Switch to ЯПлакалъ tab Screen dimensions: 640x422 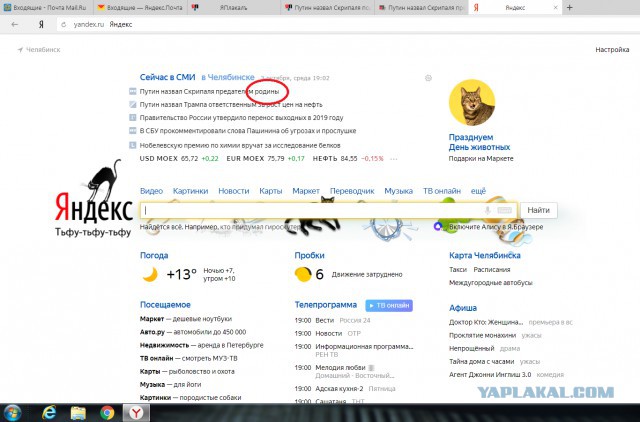pyautogui.click(x=233, y=7)
